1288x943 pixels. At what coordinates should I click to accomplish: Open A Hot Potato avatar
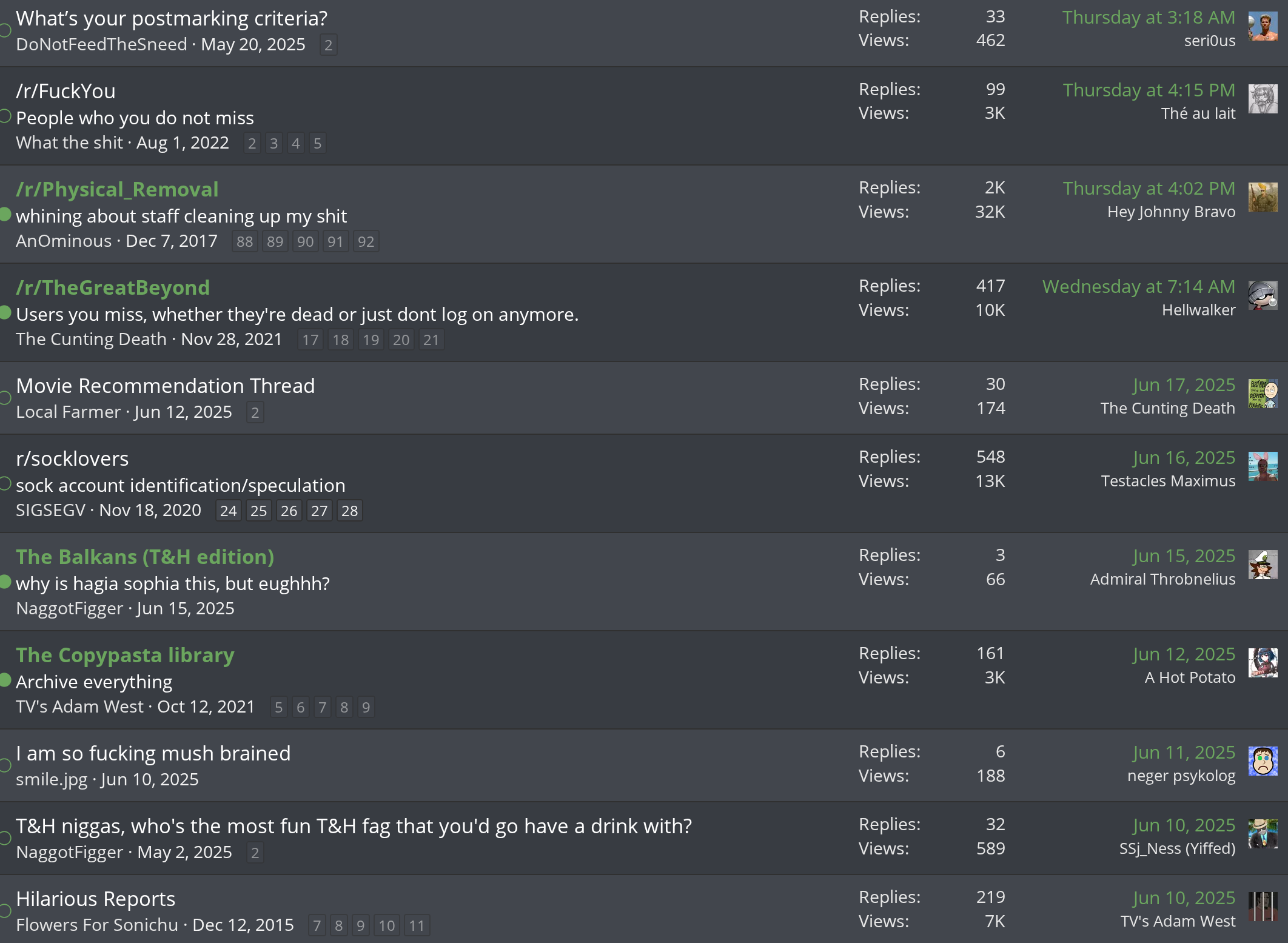click(1263, 663)
